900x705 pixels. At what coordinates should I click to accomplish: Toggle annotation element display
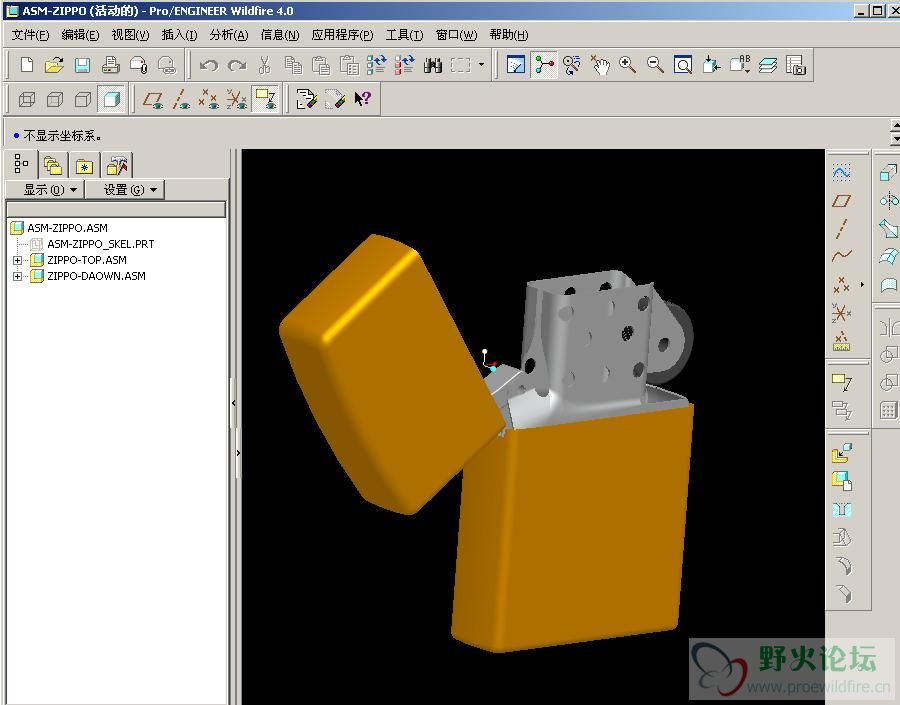(265, 100)
